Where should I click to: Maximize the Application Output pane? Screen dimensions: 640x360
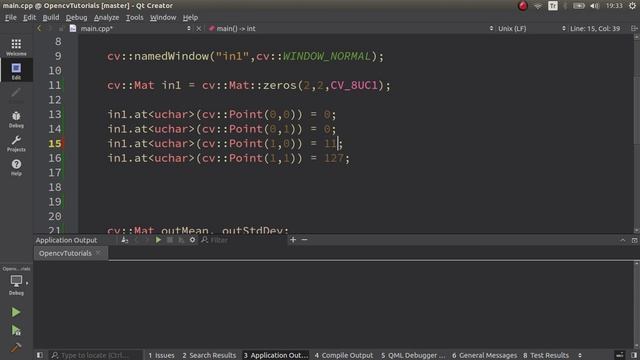click(x=634, y=240)
